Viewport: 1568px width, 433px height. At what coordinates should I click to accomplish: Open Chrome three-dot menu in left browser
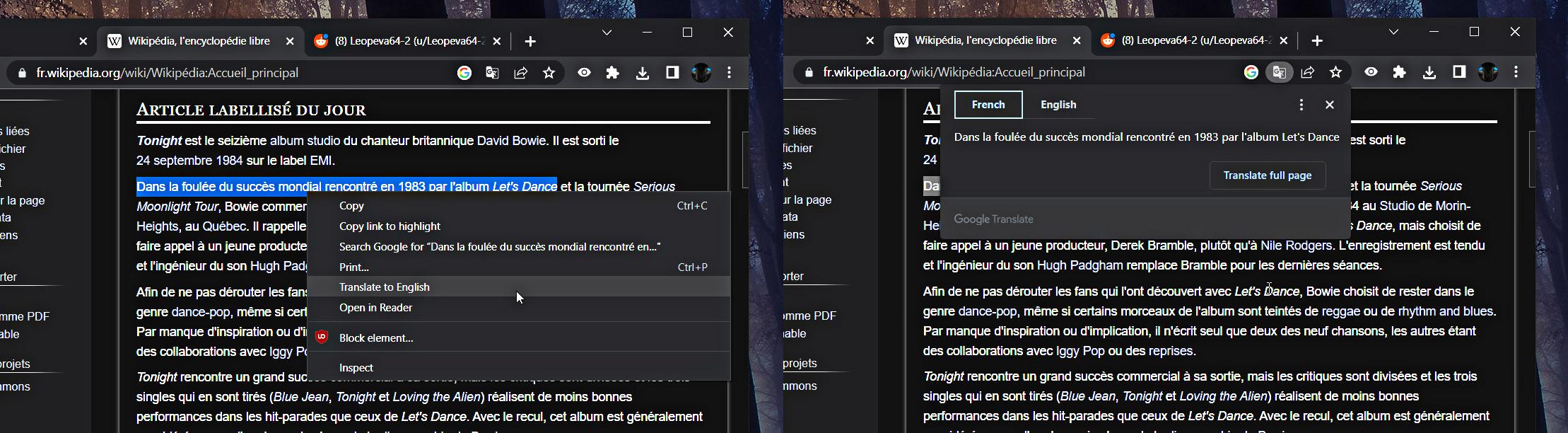730,72
